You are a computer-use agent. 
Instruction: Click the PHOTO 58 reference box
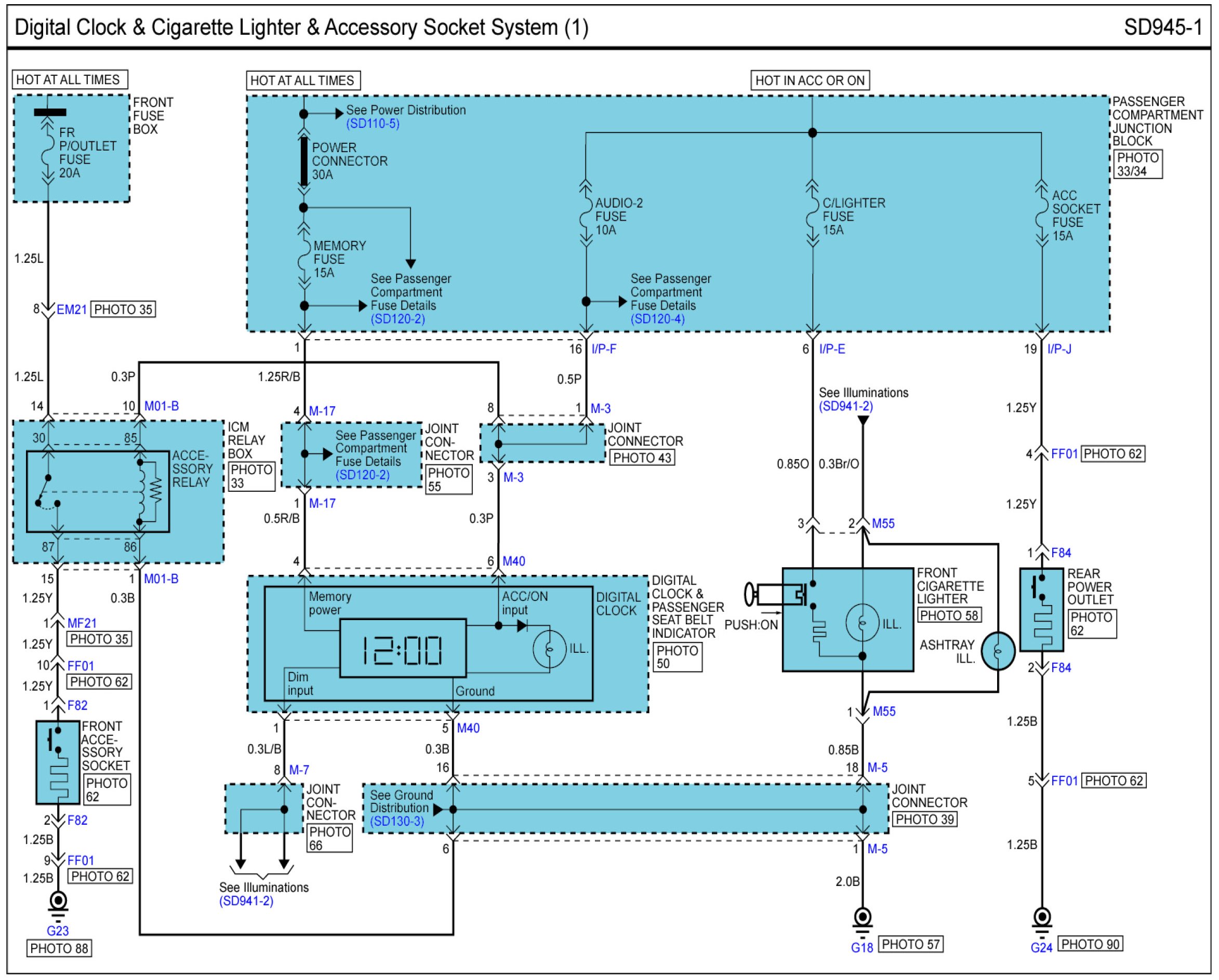pyautogui.click(x=949, y=615)
